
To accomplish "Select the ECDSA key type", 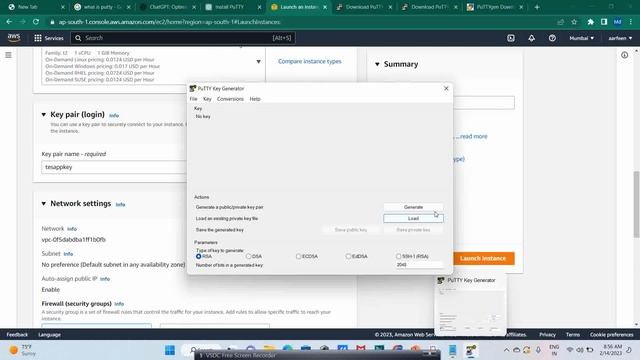I will click(x=298, y=256).
